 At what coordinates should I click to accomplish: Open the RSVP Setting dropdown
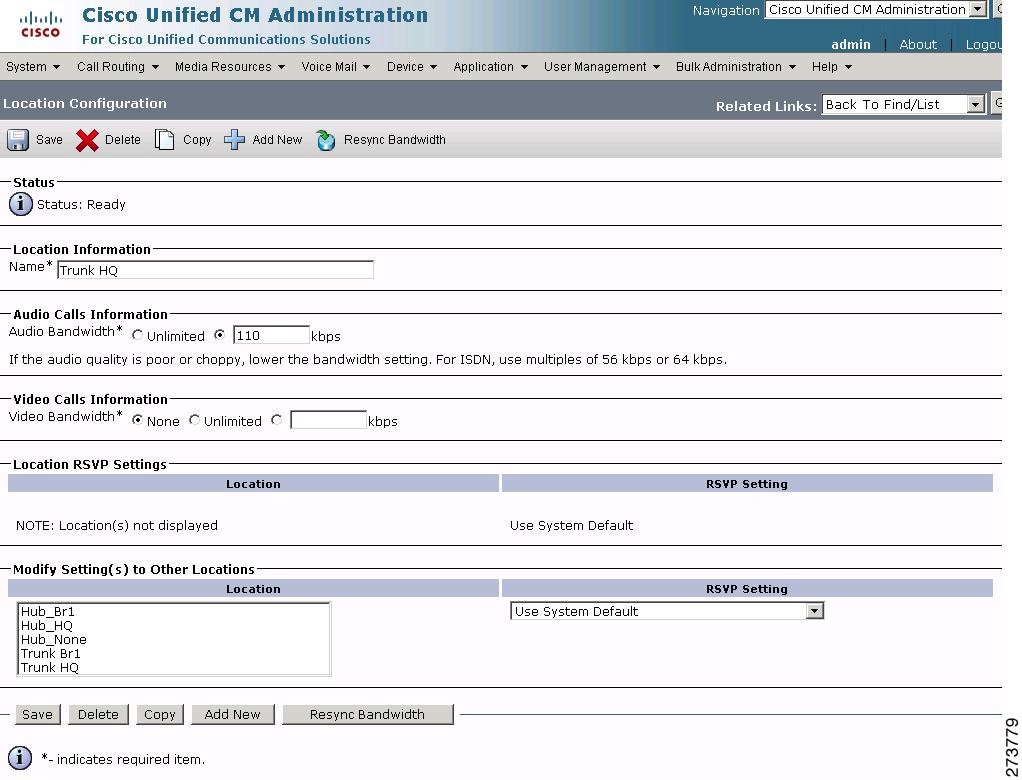pos(667,611)
